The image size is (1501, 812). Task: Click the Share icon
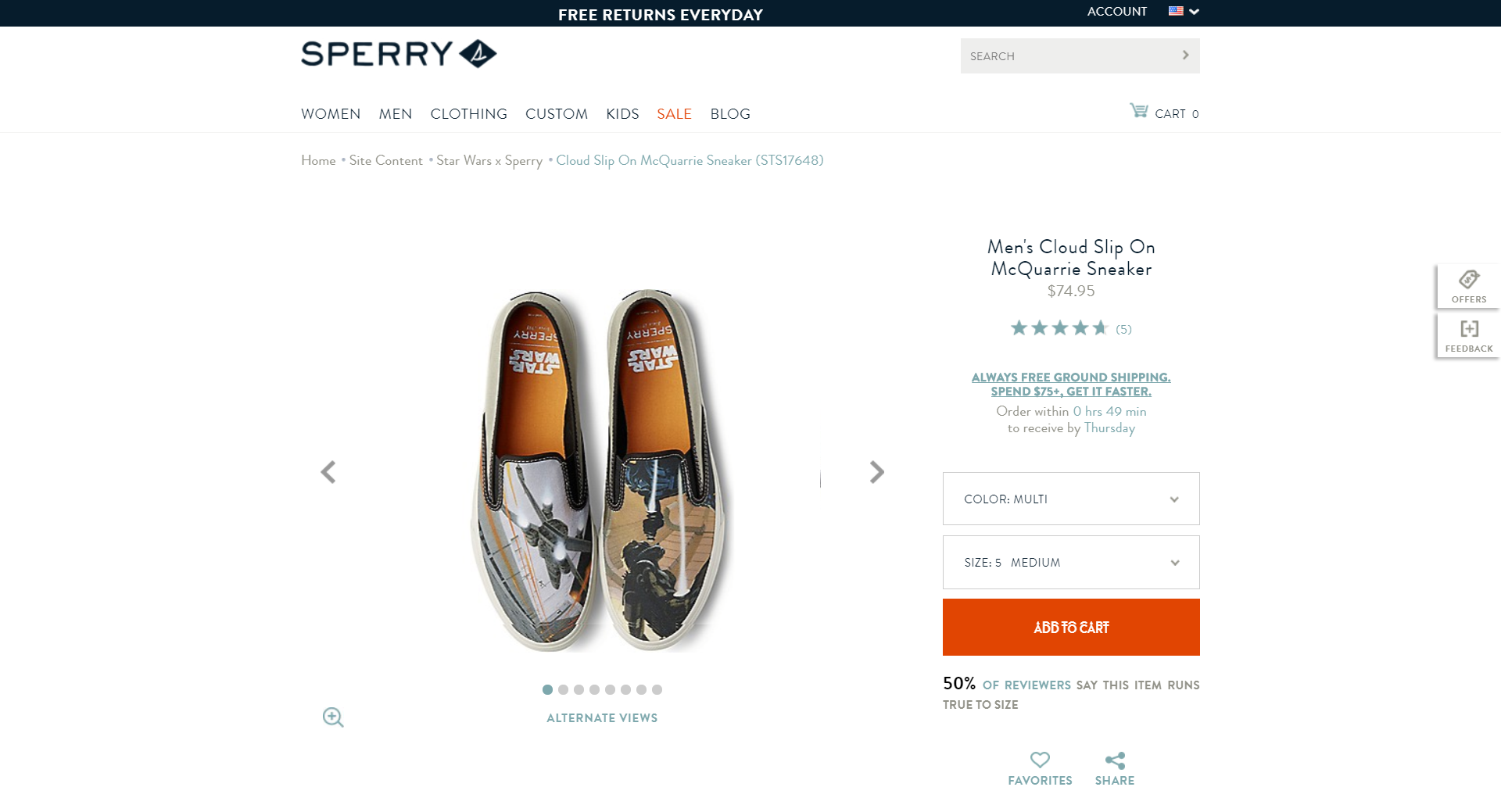(1115, 760)
